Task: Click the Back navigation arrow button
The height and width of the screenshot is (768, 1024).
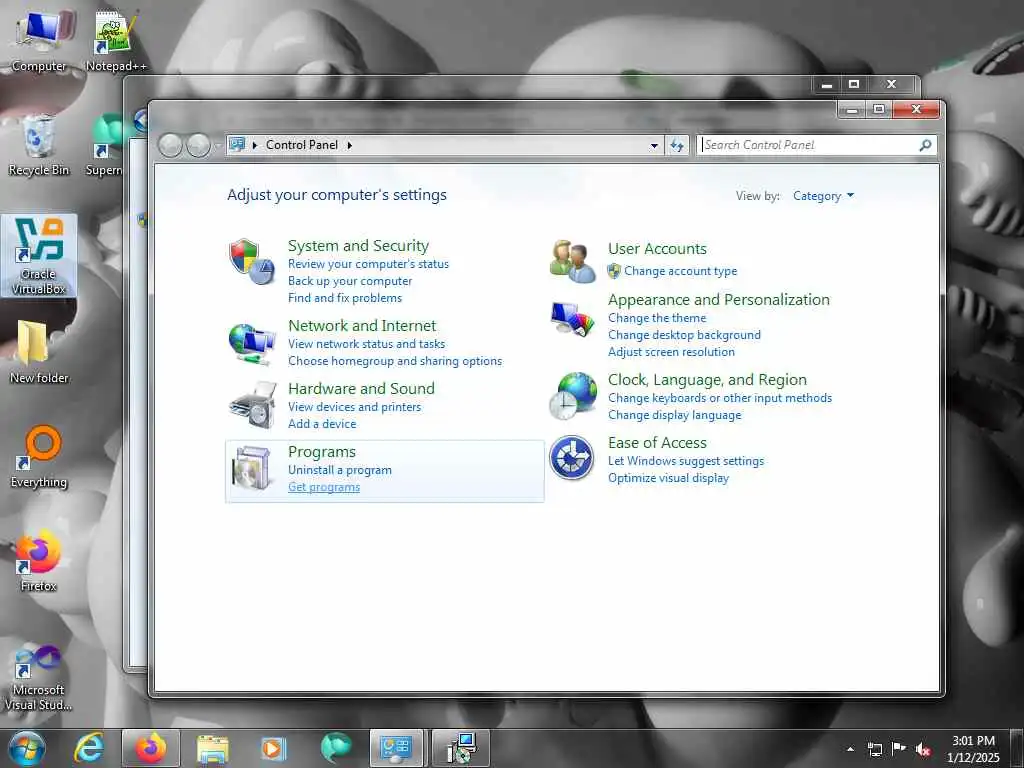Action: tap(170, 145)
